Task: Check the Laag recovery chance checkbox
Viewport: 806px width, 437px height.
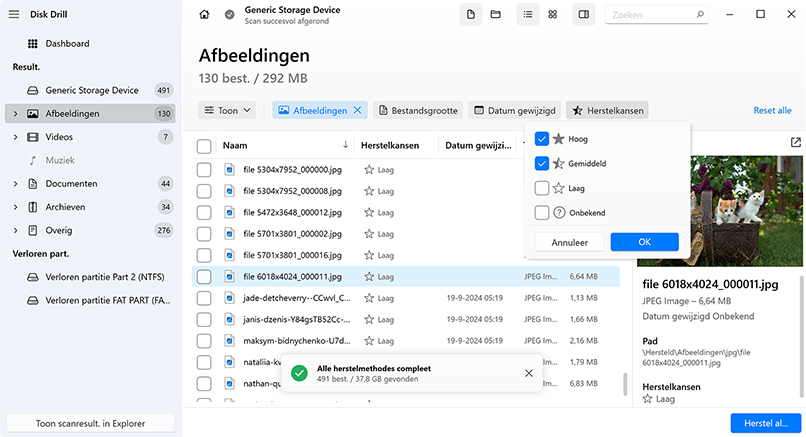Action: (542, 188)
